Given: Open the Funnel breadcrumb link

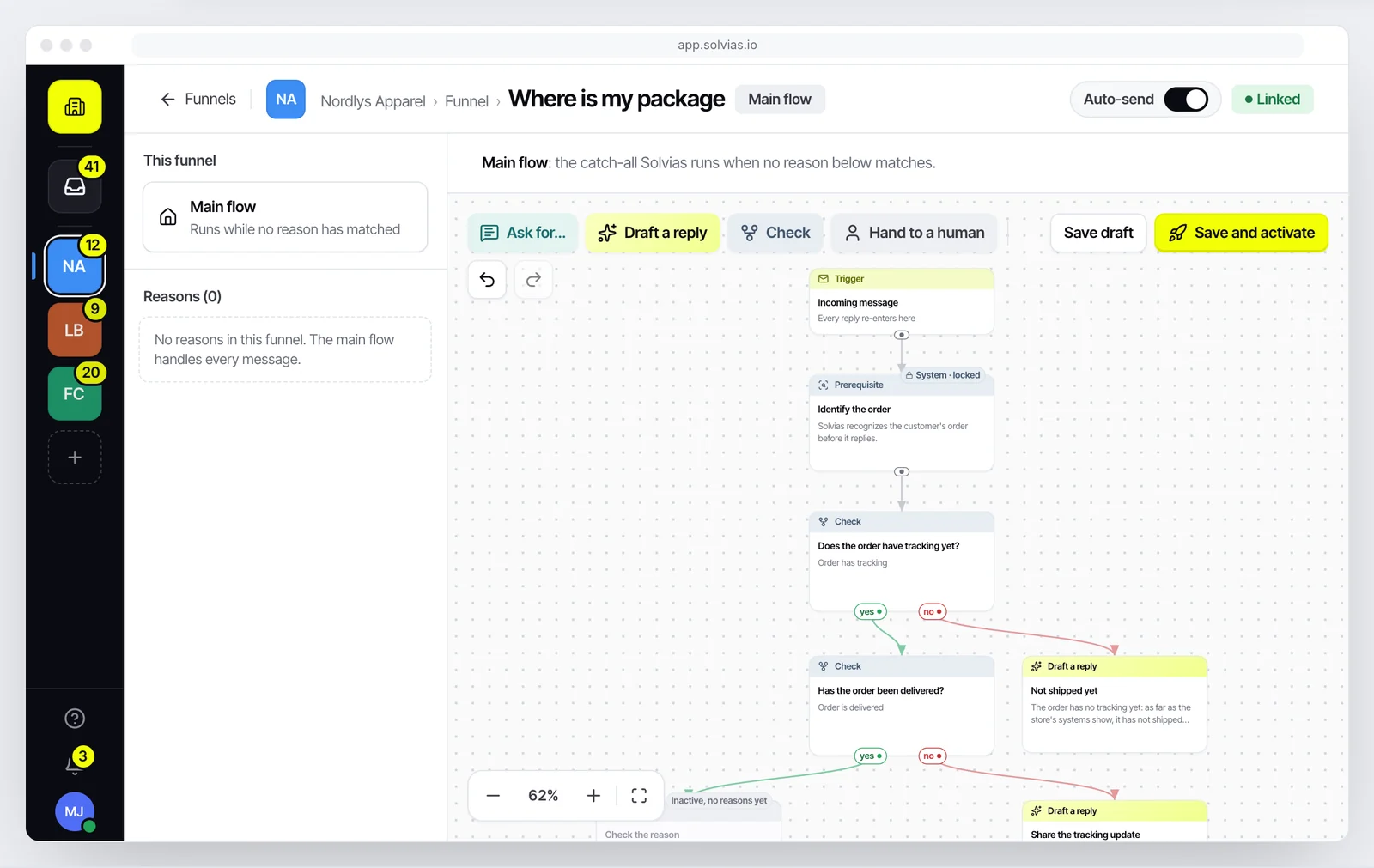Looking at the screenshot, I should (x=466, y=101).
